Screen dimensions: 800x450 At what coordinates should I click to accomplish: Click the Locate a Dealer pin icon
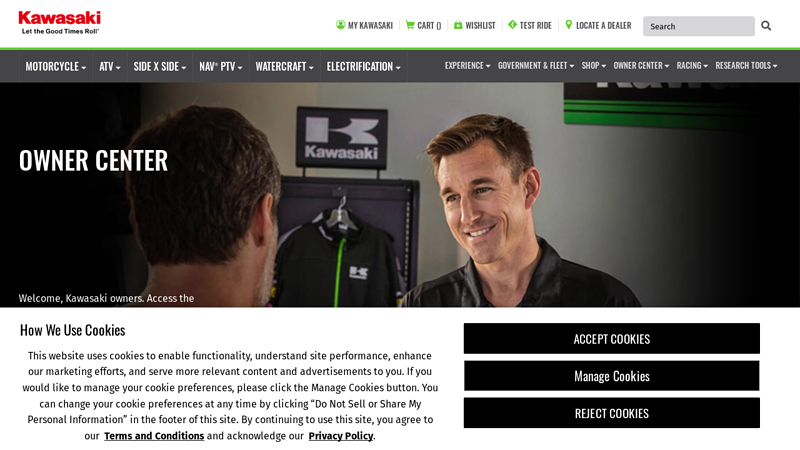coord(568,24)
